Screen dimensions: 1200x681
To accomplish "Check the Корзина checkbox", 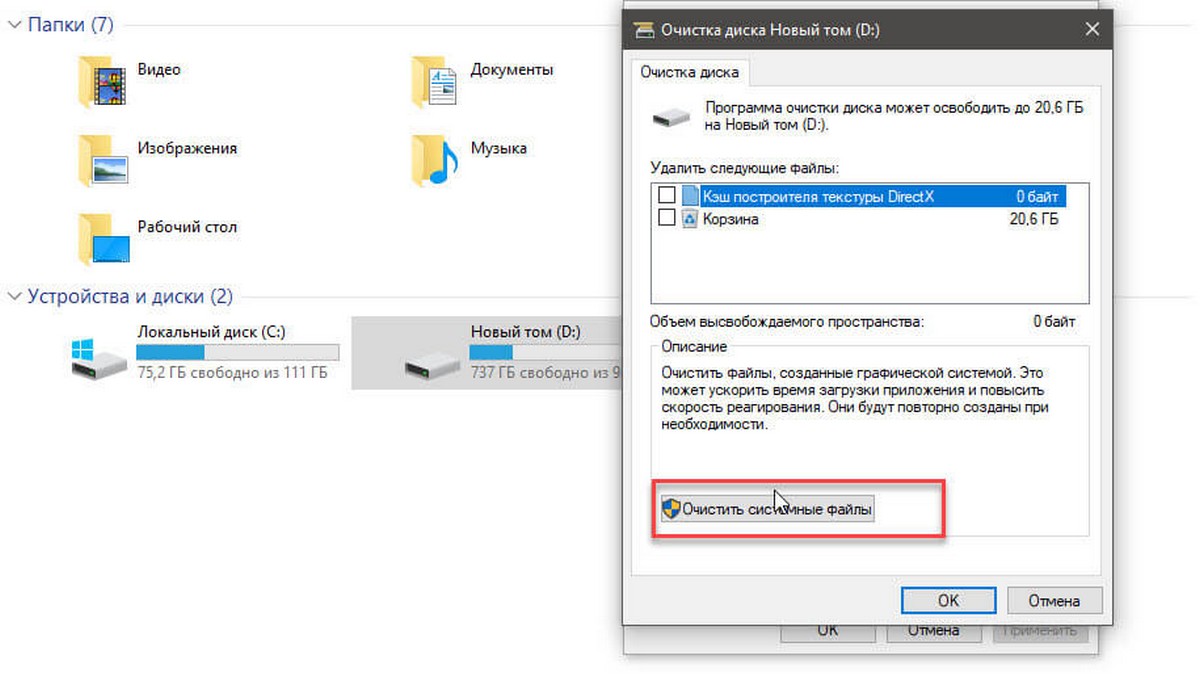I will 667,219.
